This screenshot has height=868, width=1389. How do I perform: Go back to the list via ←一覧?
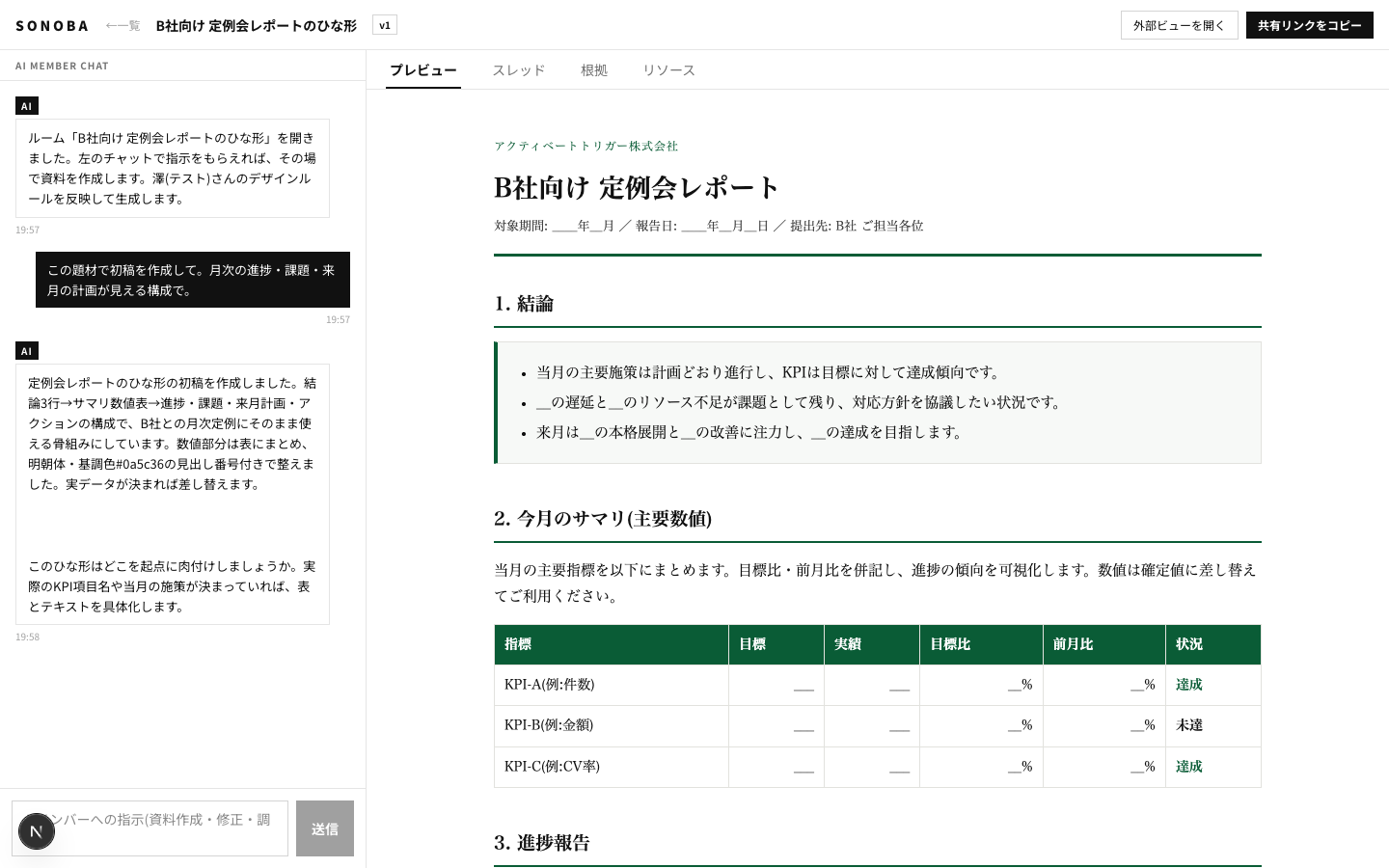[x=123, y=26]
